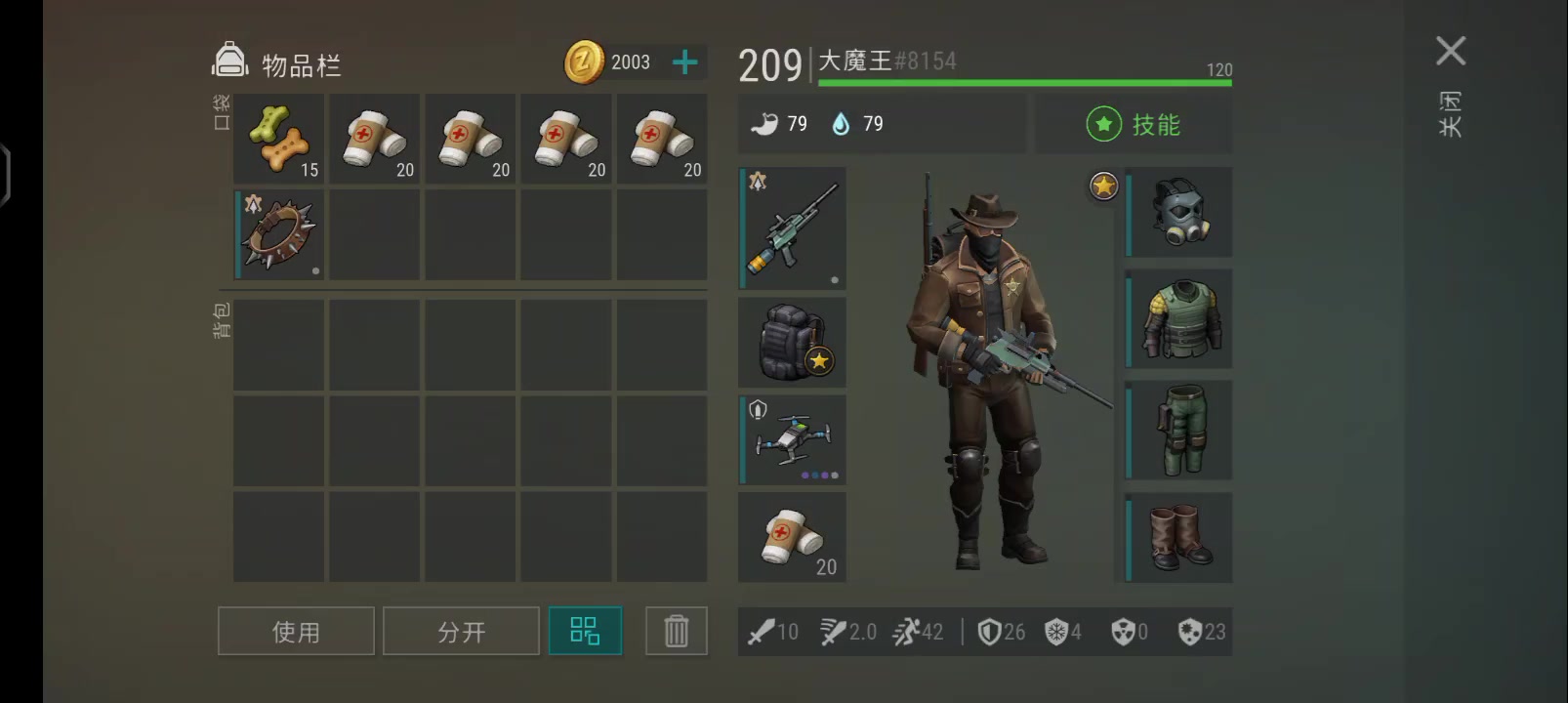Viewport: 1568px width, 703px height.
Task: Select the brown leather boots slot
Action: [1179, 538]
